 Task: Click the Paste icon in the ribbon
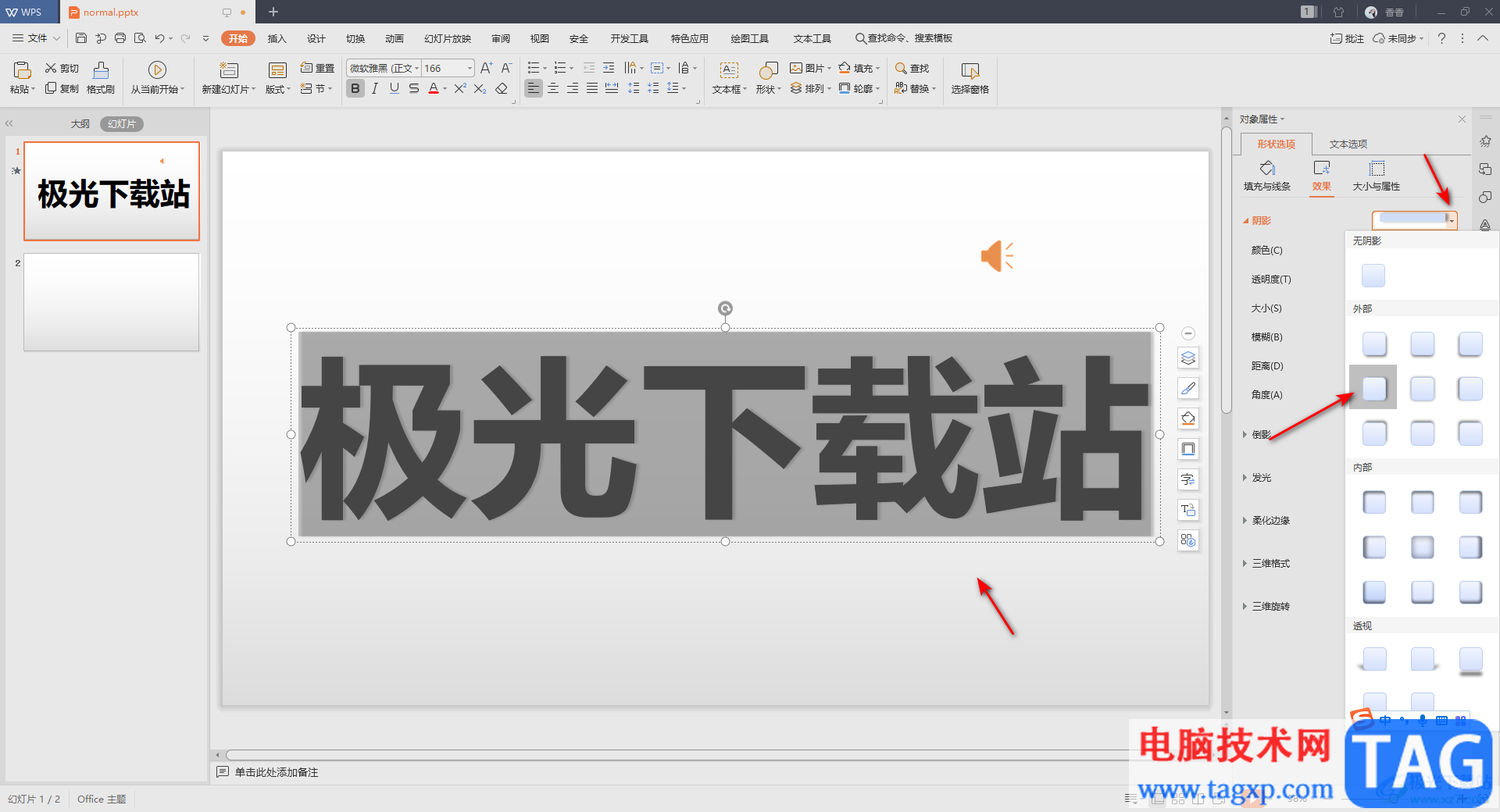click(22, 71)
